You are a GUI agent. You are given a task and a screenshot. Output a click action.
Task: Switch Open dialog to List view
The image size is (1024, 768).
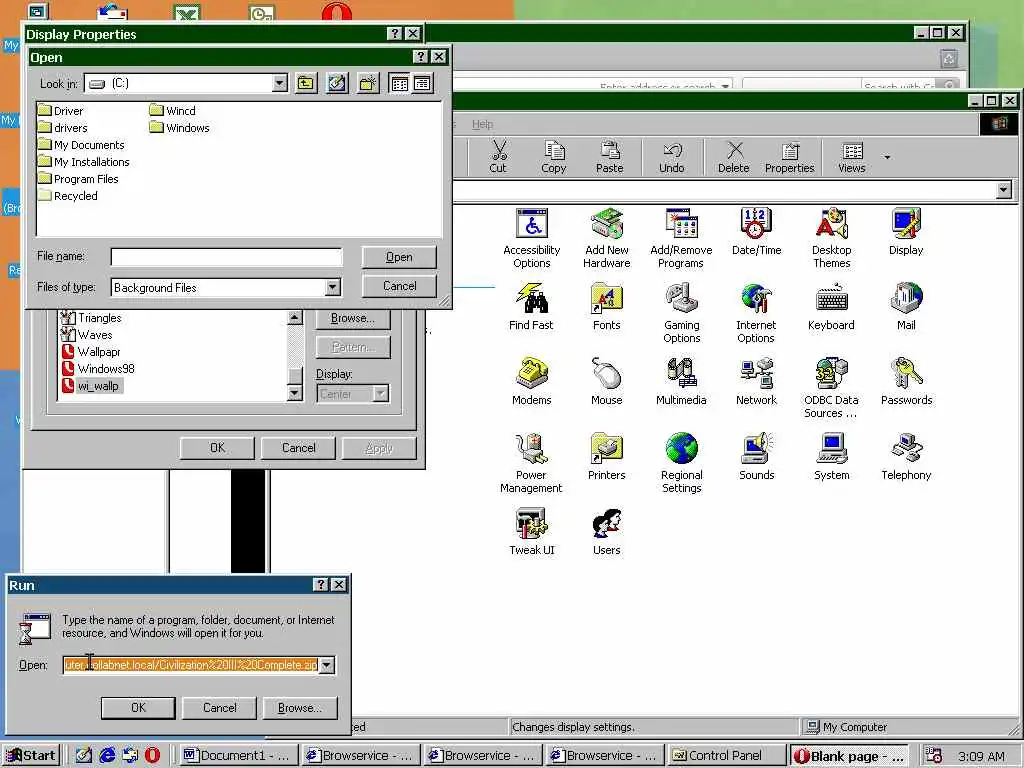click(x=399, y=83)
